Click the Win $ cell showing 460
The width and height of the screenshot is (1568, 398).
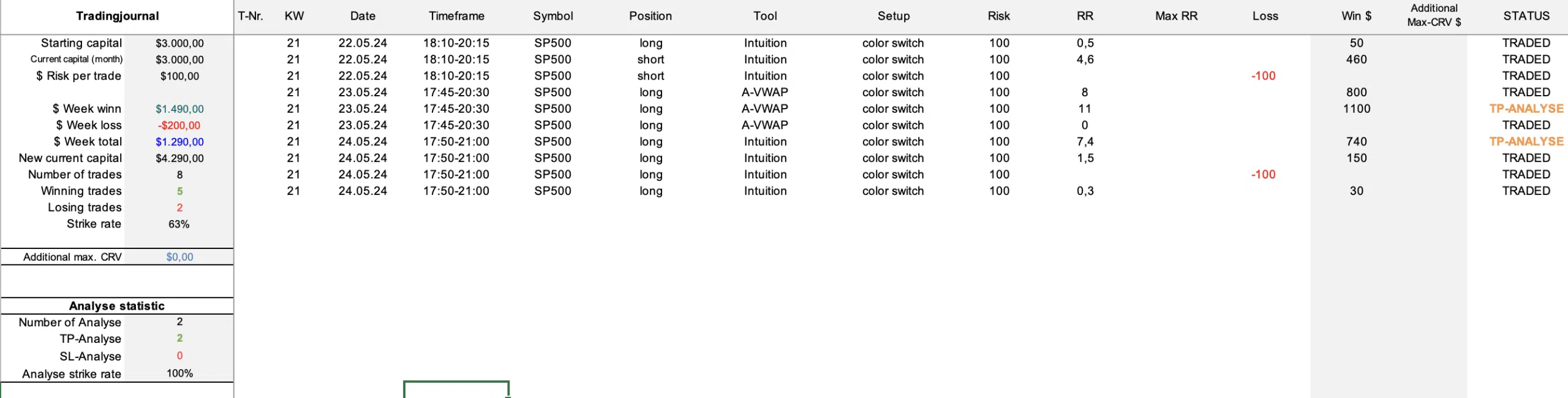1356,59
